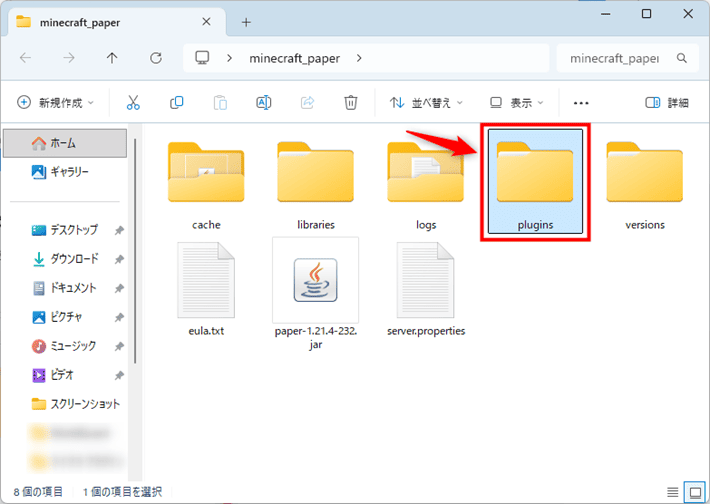The image size is (710, 504).
Task: Click the Delete trash icon
Action: [x=351, y=103]
